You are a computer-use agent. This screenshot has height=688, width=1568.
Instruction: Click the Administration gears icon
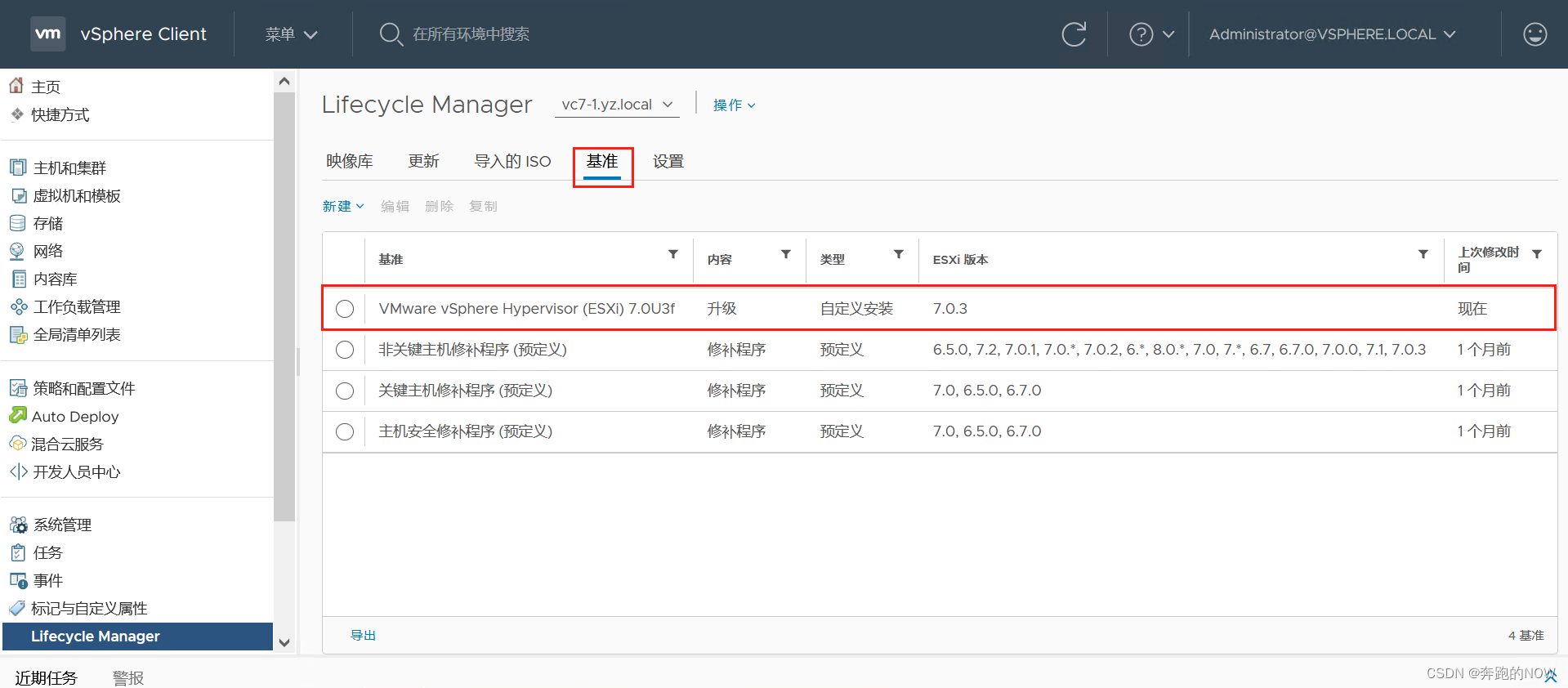click(18, 525)
